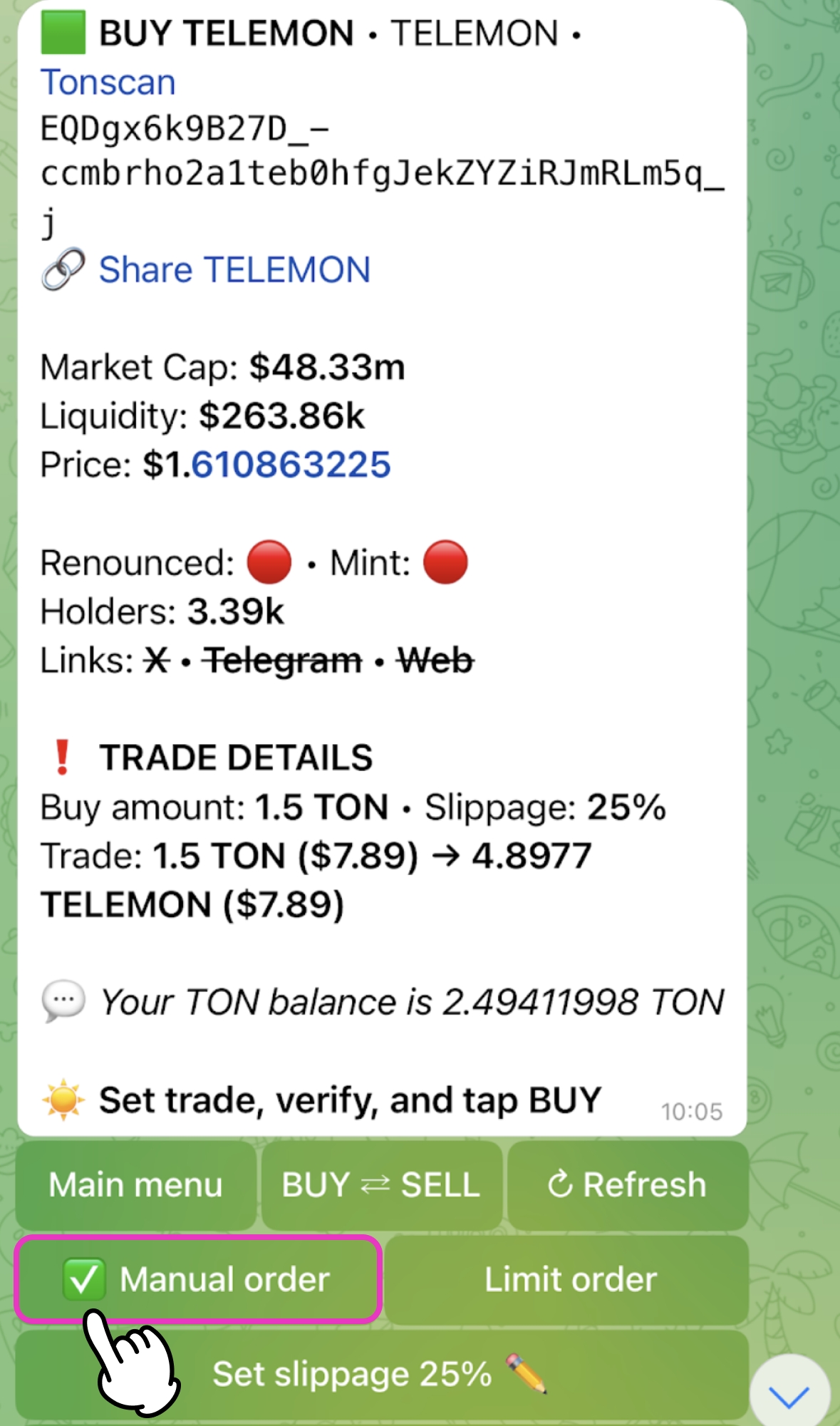Viewport: 840px width, 1426px height.
Task: Click the sun emoji icon
Action: 63,1100
